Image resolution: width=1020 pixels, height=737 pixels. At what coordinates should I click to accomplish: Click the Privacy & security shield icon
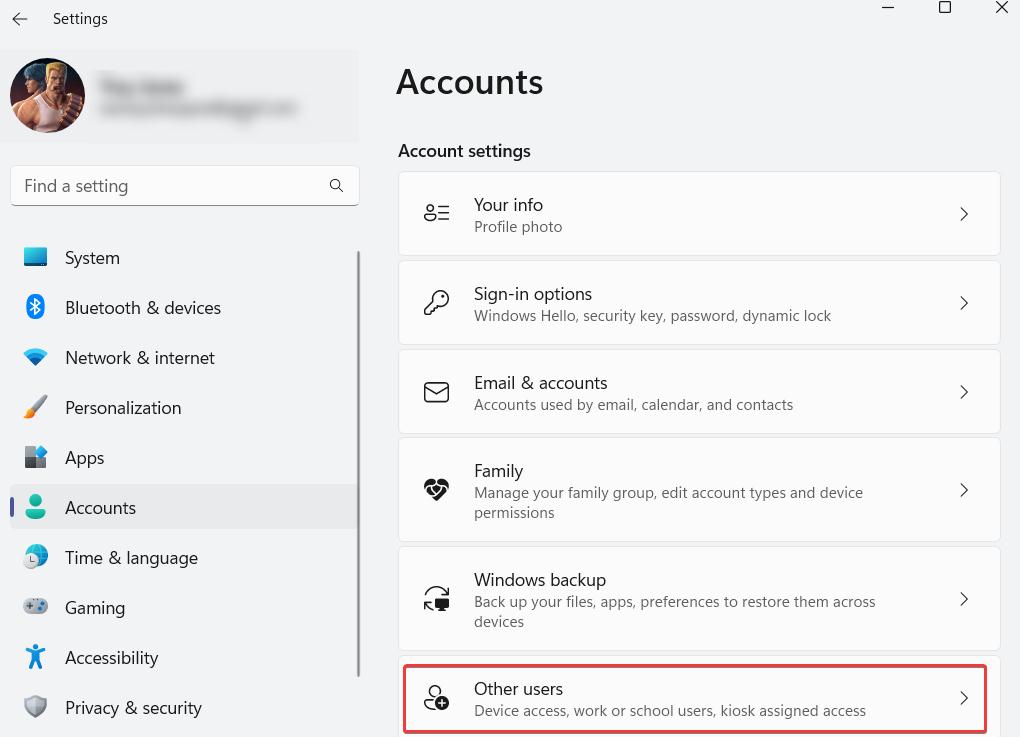(x=36, y=707)
